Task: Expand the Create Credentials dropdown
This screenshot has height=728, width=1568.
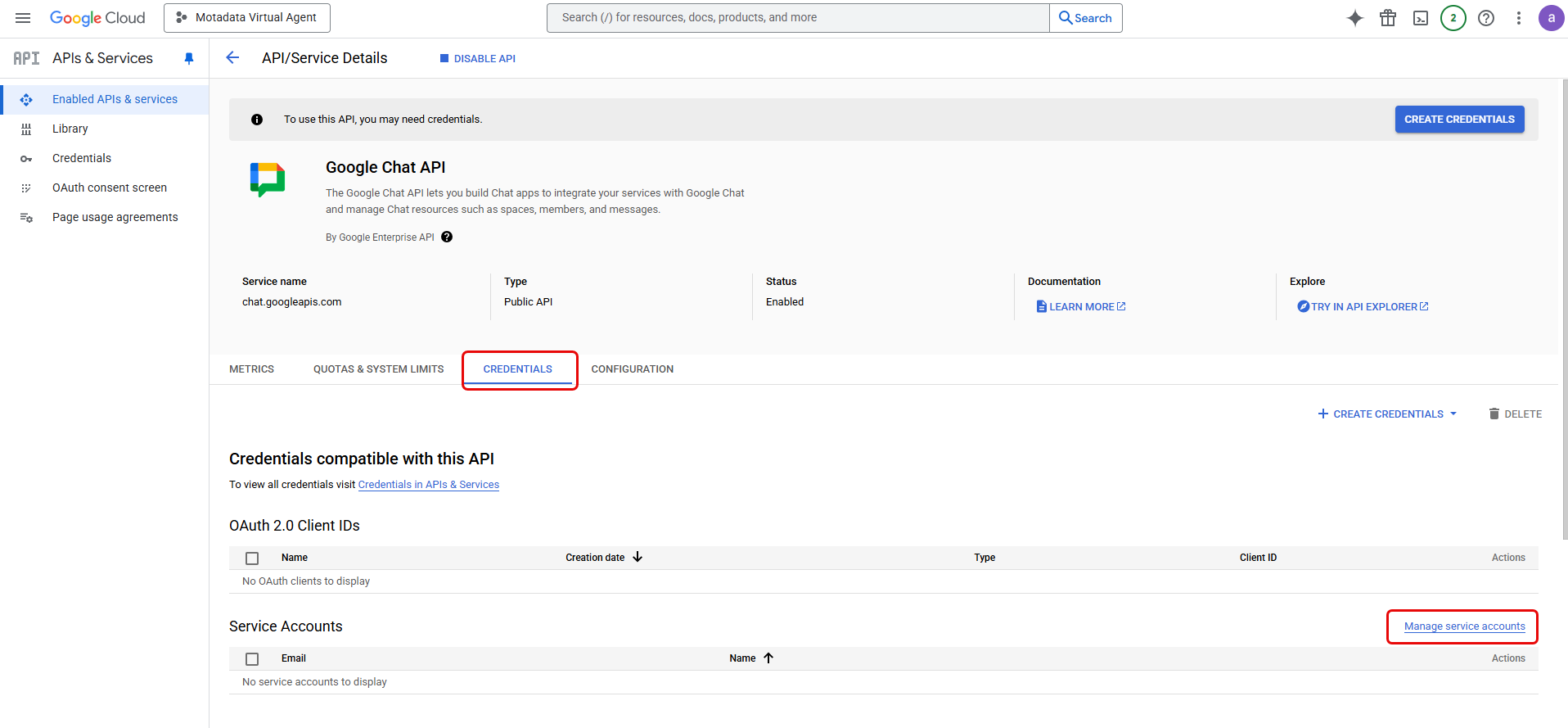Action: tap(1387, 414)
